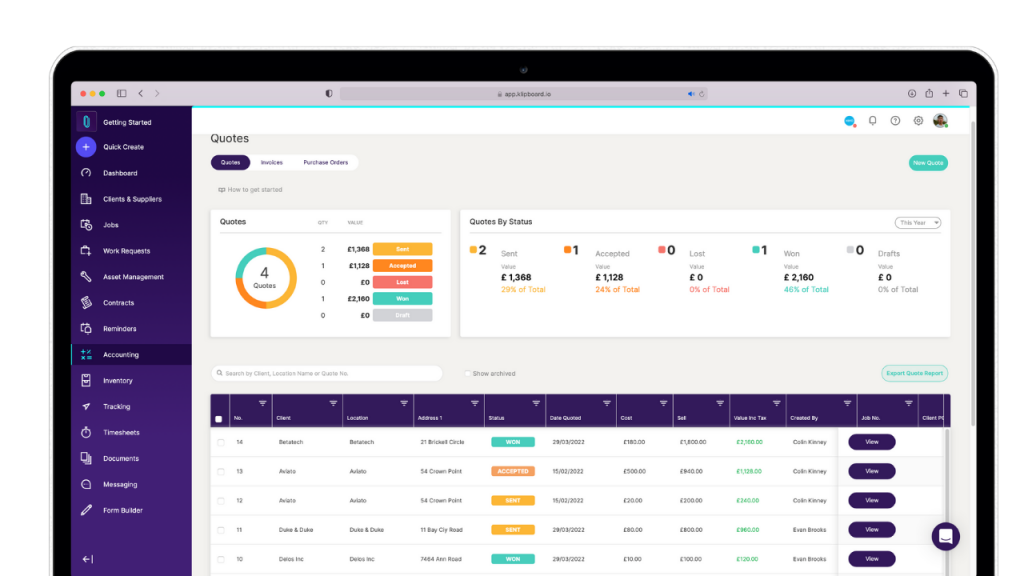The width and height of the screenshot is (1024, 576).
Task: Go back with the browser back arrow
Action: (140, 93)
